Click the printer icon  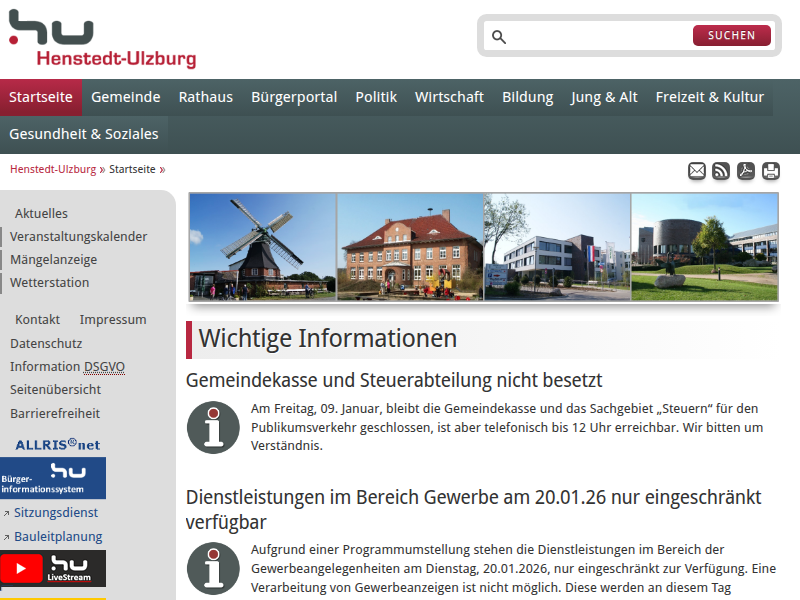771,171
